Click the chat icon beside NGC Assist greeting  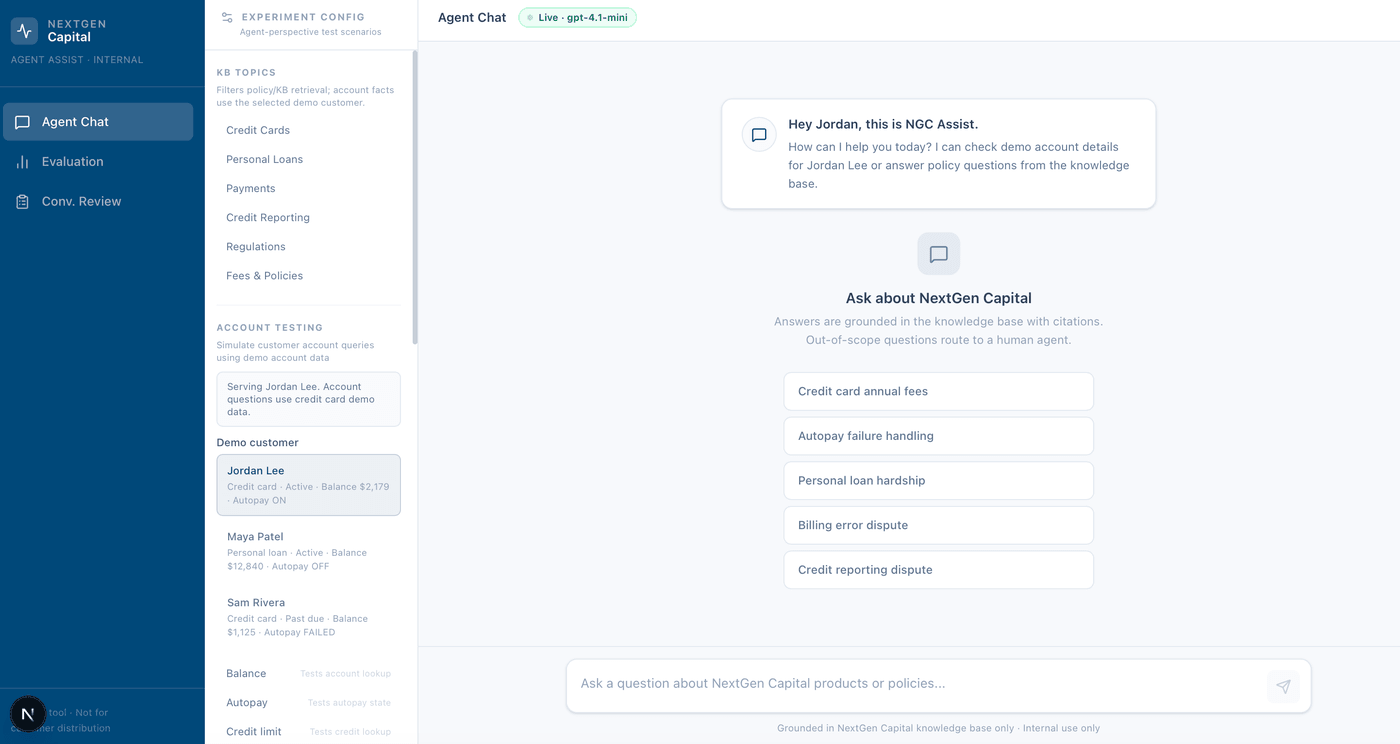click(x=759, y=135)
